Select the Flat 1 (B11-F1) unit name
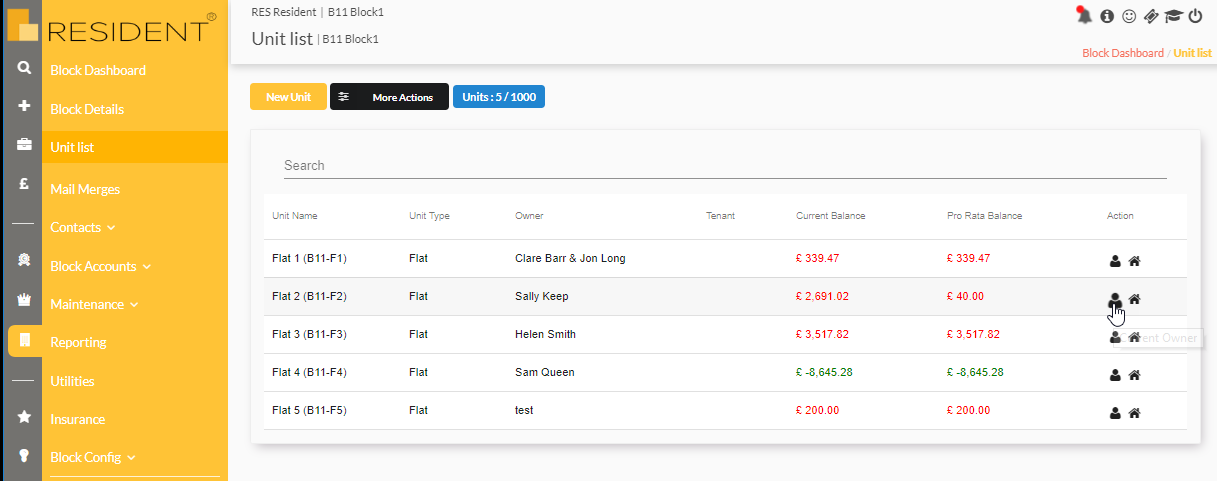This screenshot has width=1217, height=481. [x=309, y=258]
